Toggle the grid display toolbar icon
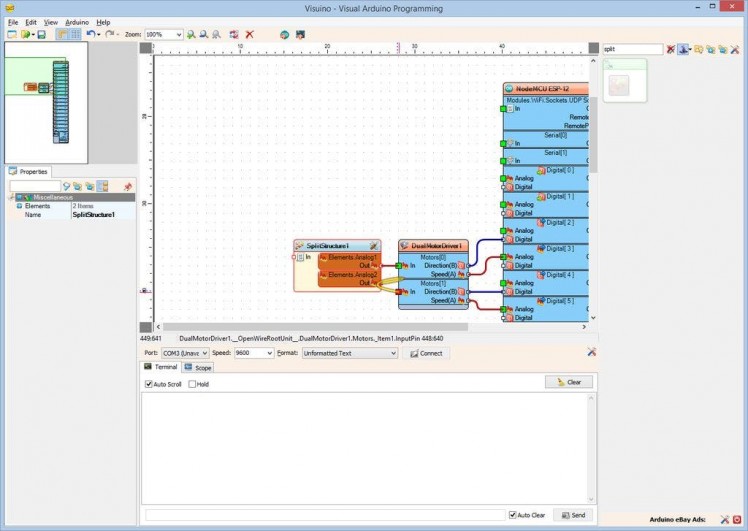Screen dimensions: 748x531 point(75,34)
